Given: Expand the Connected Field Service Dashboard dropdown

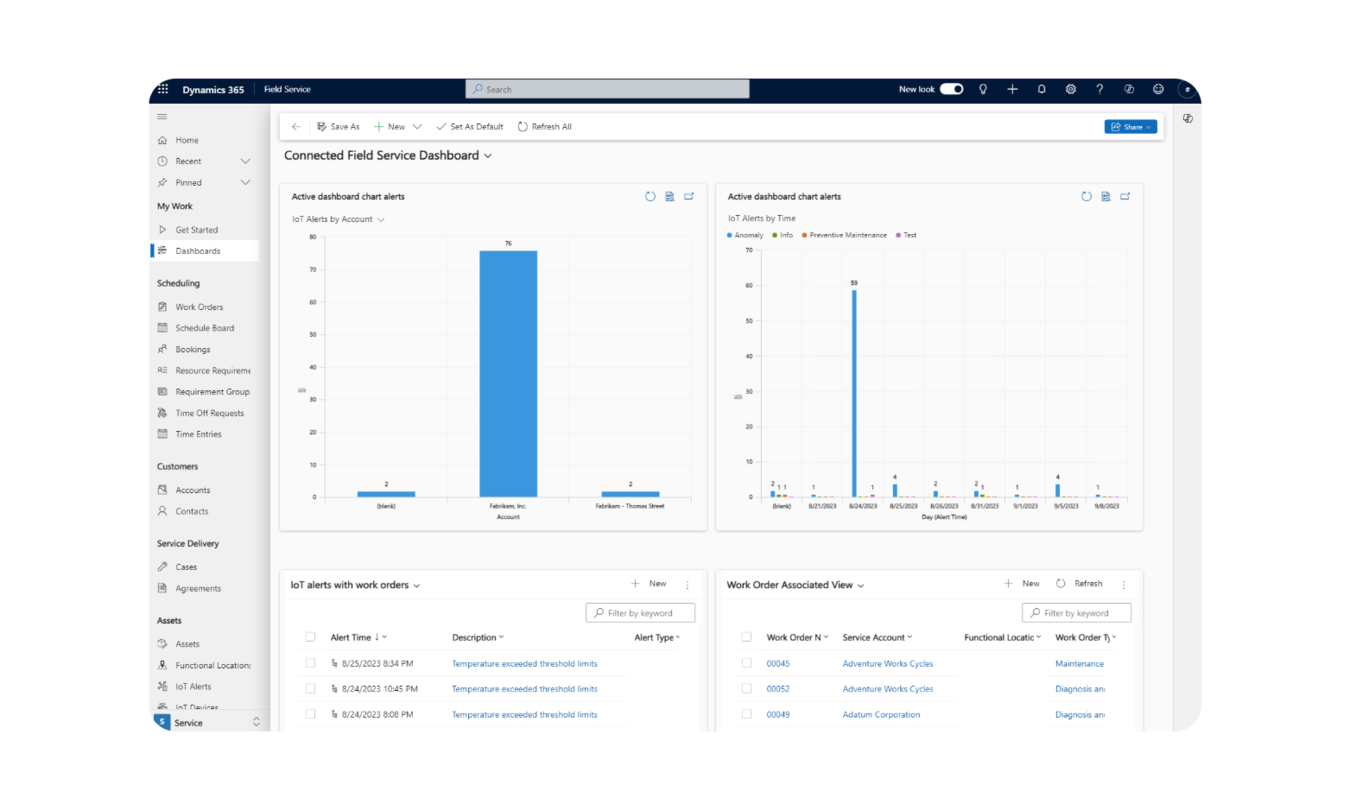Looking at the screenshot, I should point(488,156).
